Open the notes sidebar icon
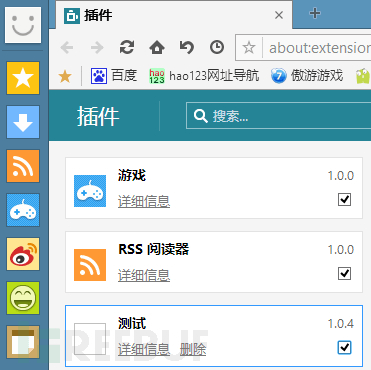Image resolution: width=371 pixels, height=370 pixels. coord(23,342)
